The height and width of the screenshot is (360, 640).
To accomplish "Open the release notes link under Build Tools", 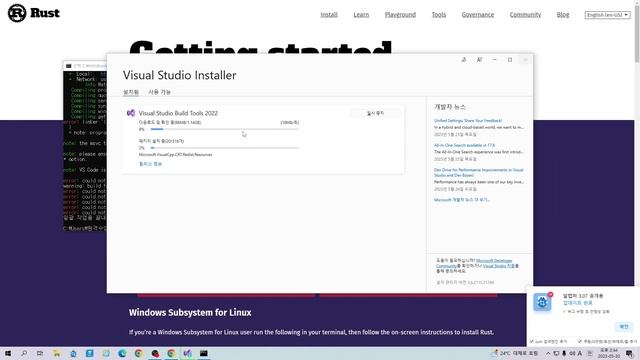I will pyautogui.click(x=150, y=164).
